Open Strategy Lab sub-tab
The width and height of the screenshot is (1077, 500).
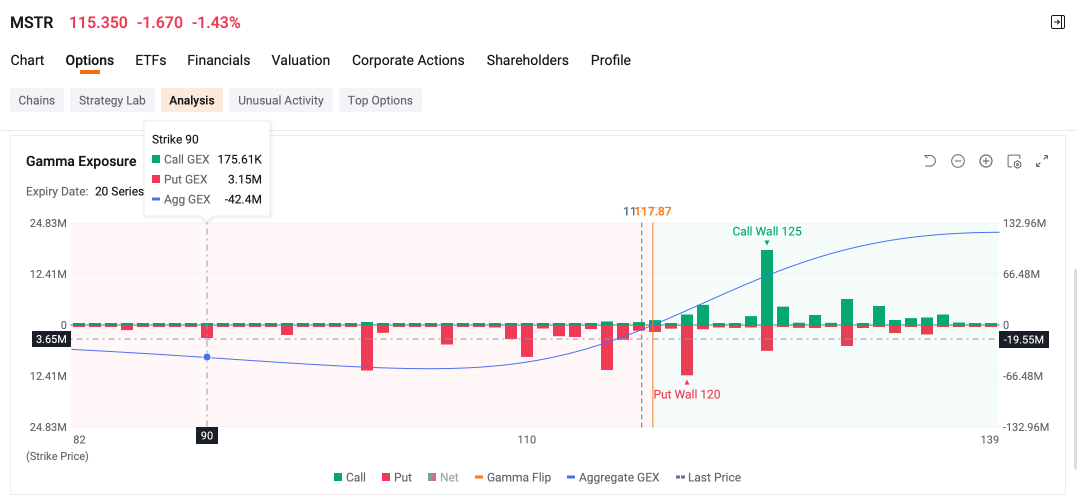(112, 100)
